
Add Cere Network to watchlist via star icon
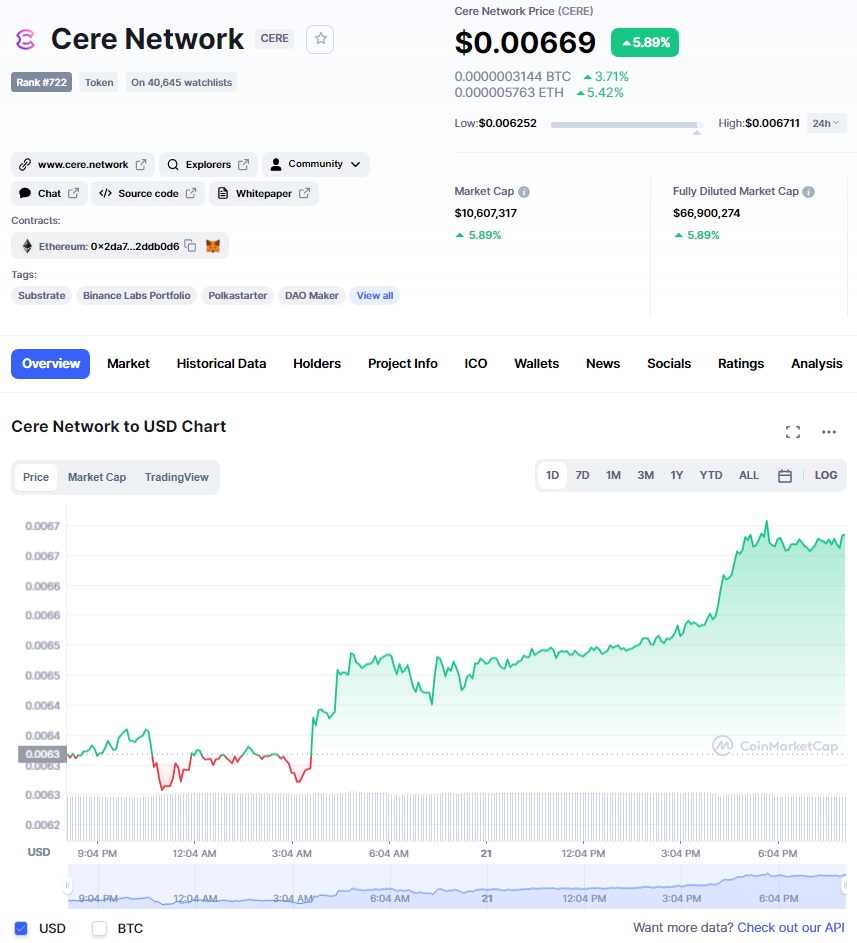pyautogui.click(x=320, y=39)
